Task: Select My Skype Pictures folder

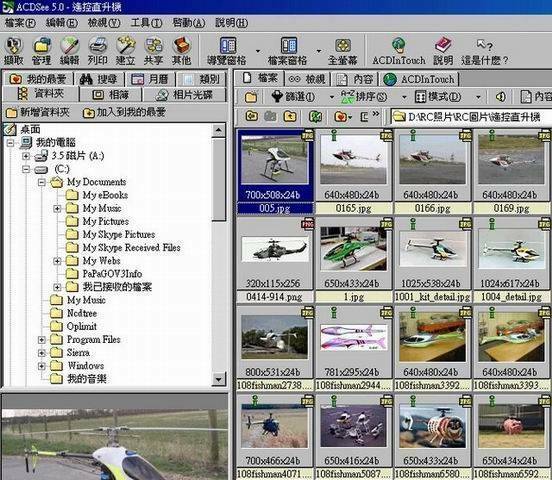Action: coord(119,235)
